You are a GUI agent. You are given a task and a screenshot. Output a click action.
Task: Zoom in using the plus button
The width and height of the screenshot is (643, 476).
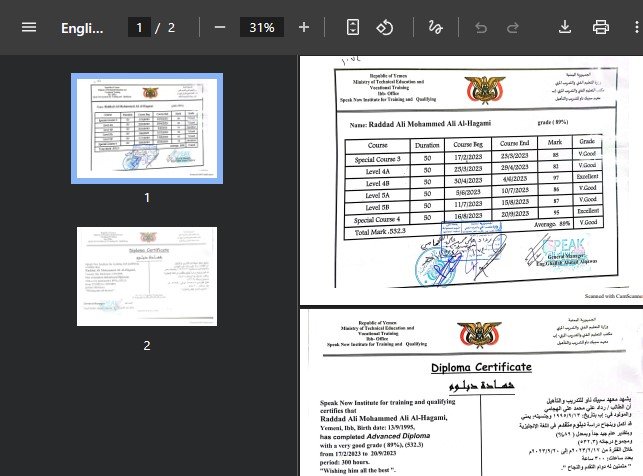tap(304, 27)
